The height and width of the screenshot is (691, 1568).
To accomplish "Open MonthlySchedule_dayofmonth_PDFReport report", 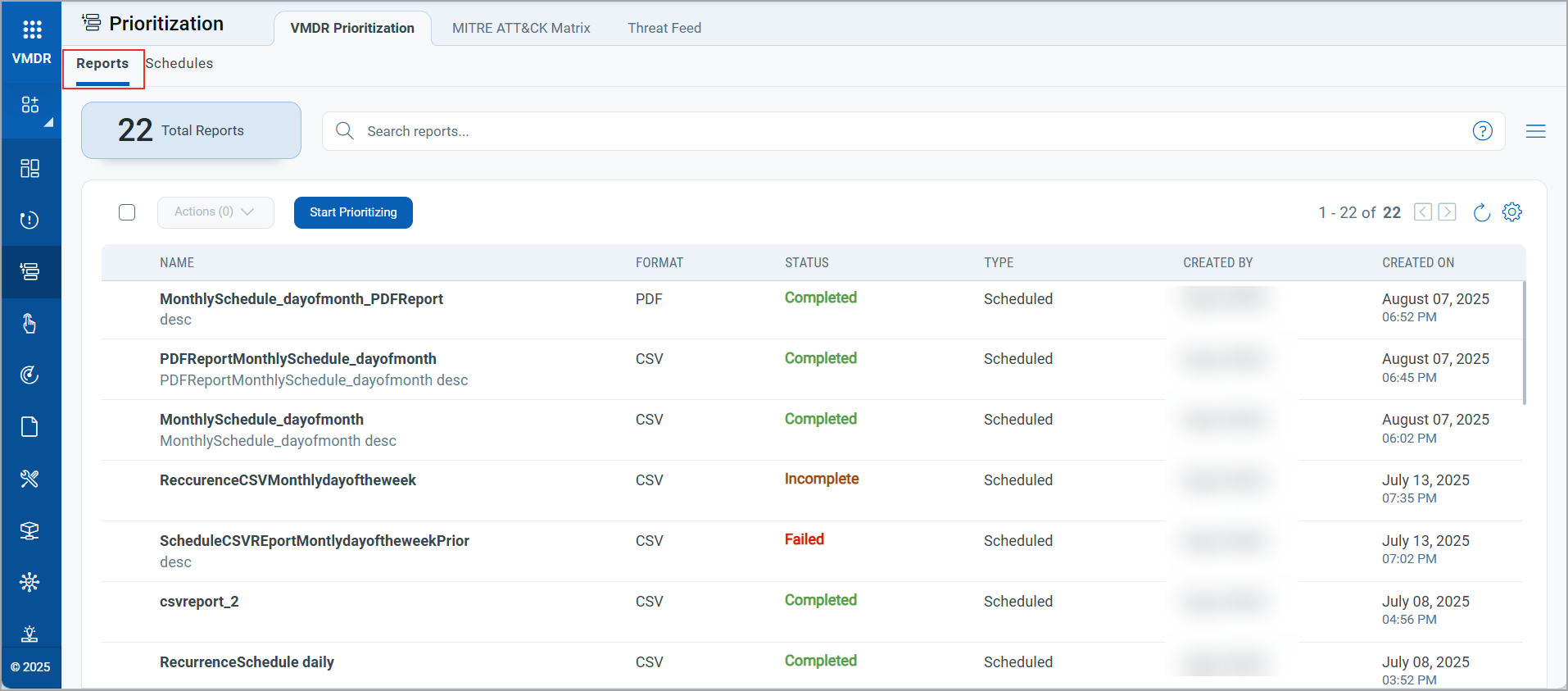I will click(x=301, y=299).
